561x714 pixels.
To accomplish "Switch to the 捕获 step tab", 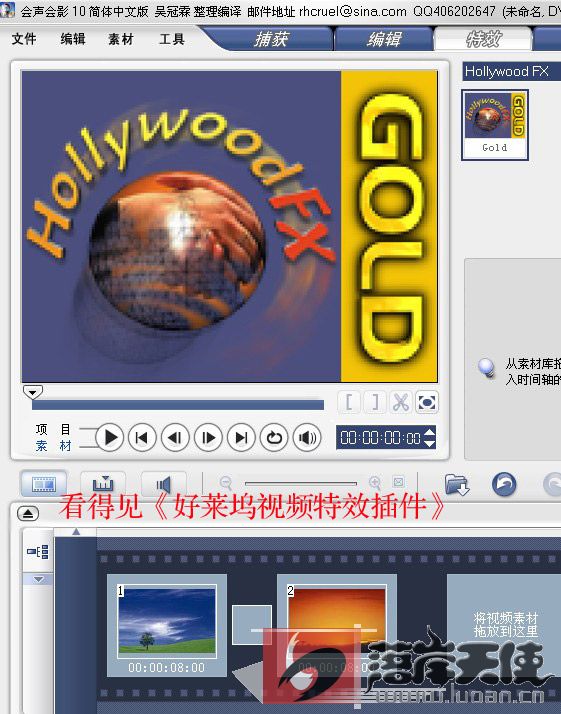I will (x=271, y=39).
